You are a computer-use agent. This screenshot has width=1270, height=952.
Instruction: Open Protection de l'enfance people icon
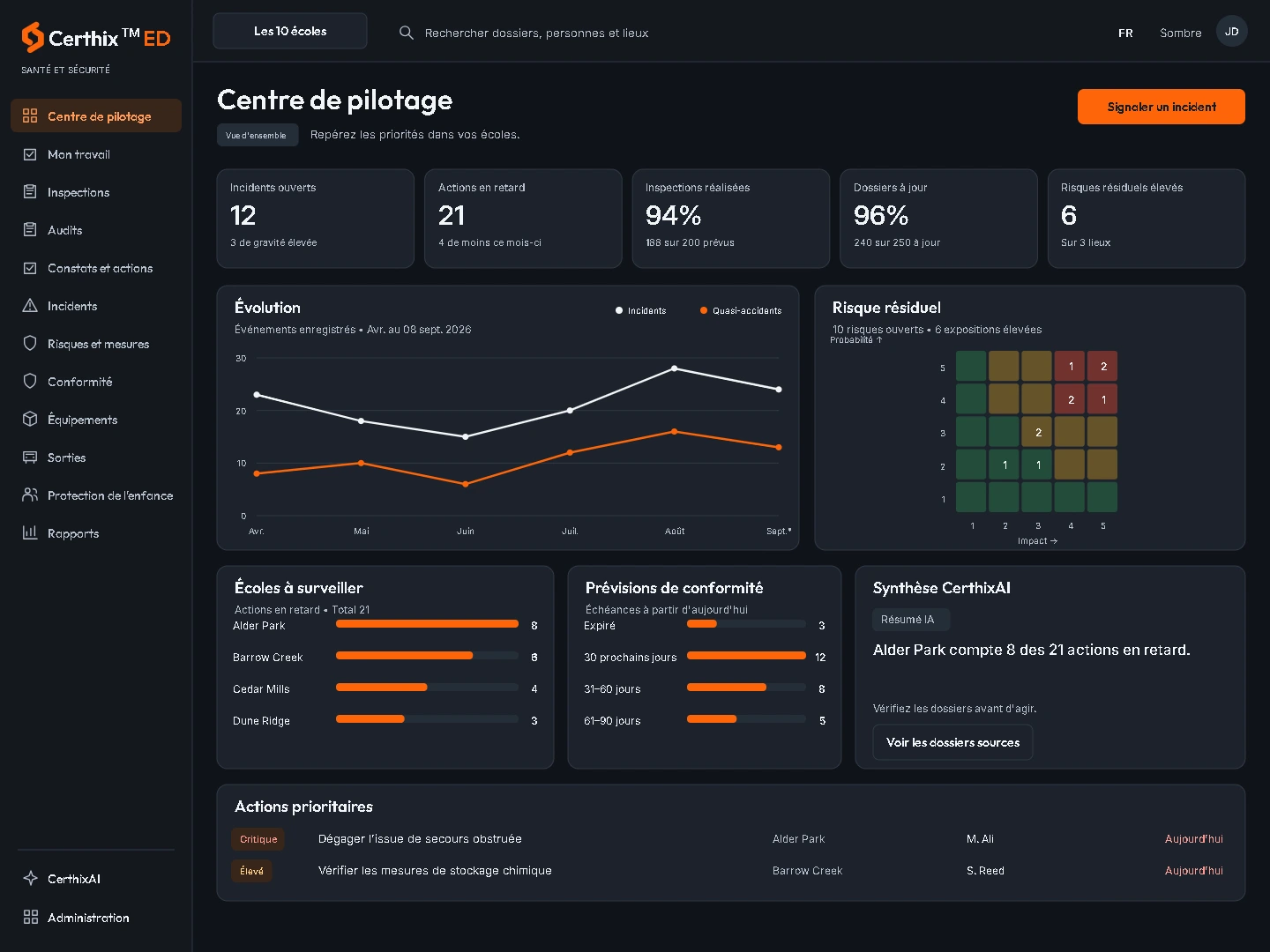30,495
